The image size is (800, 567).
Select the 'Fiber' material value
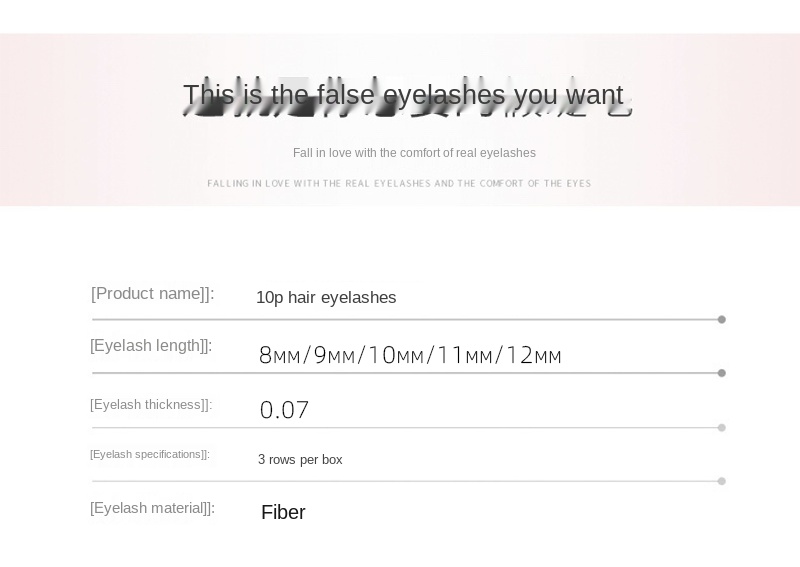tap(283, 512)
